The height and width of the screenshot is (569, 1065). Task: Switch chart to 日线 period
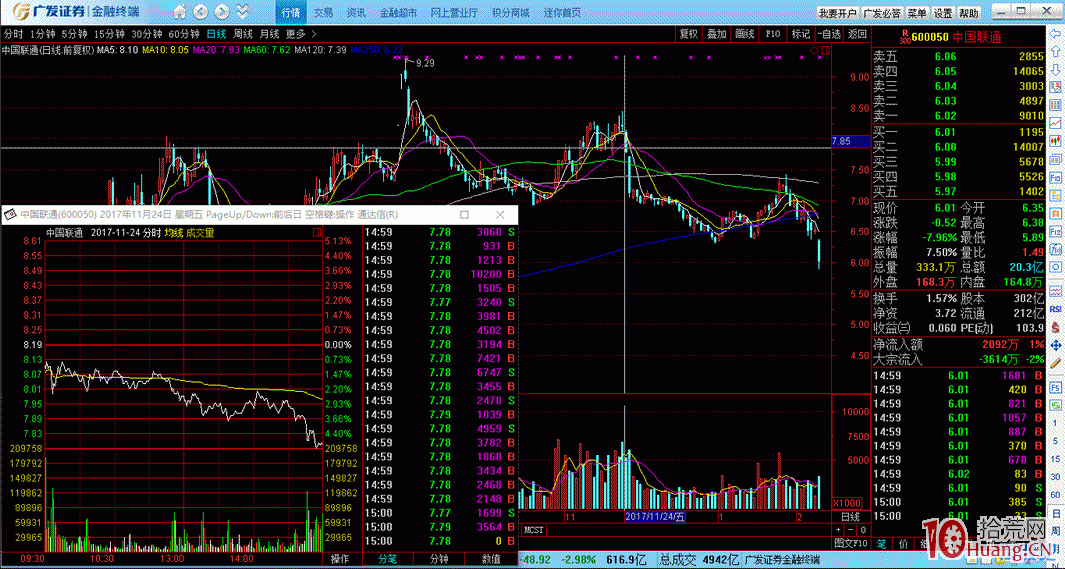[x=217, y=33]
